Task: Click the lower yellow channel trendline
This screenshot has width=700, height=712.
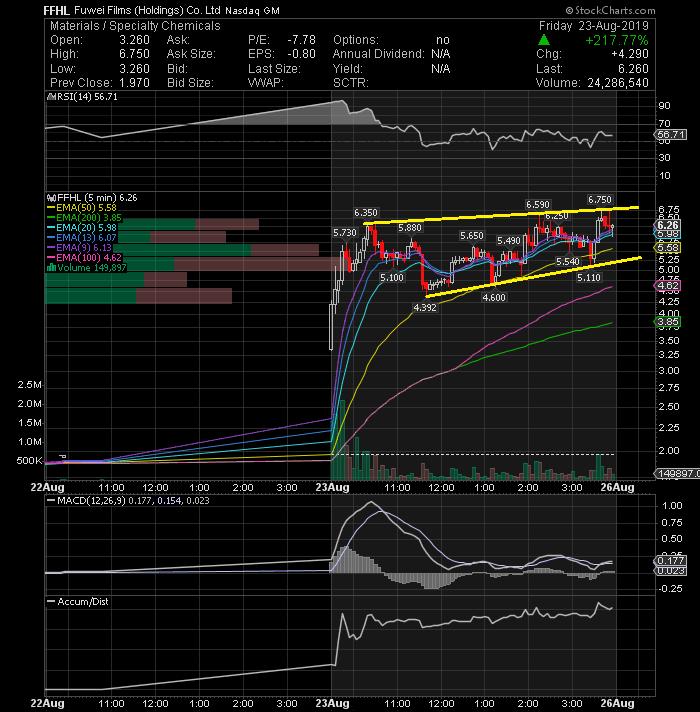Action: [x=533, y=277]
